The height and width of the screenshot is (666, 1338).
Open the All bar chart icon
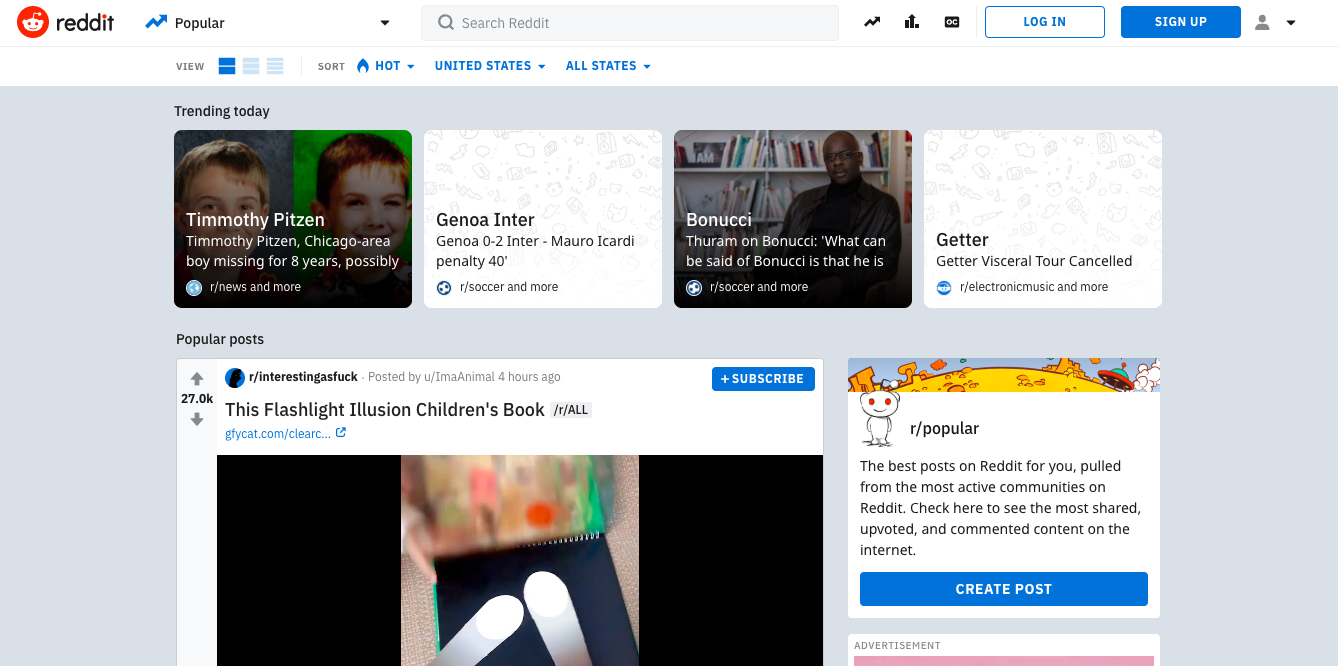pyautogui.click(x=912, y=22)
